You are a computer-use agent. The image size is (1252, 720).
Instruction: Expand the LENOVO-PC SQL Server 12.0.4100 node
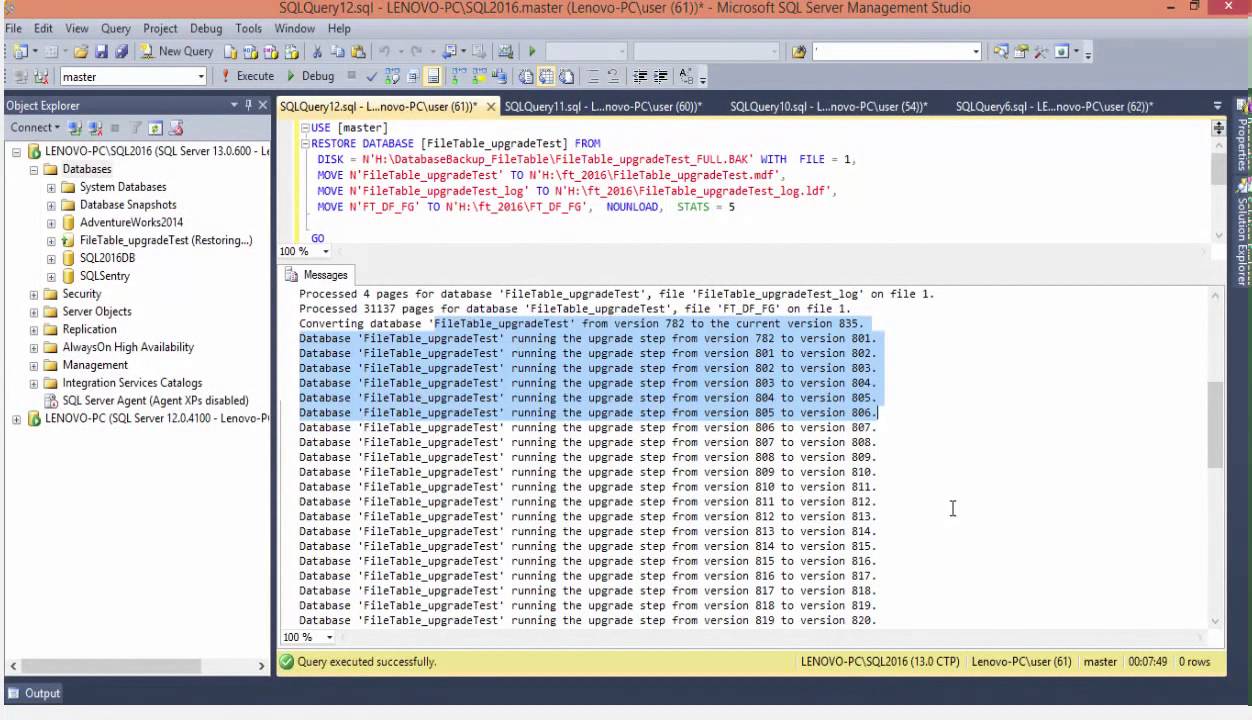point(16,419)
